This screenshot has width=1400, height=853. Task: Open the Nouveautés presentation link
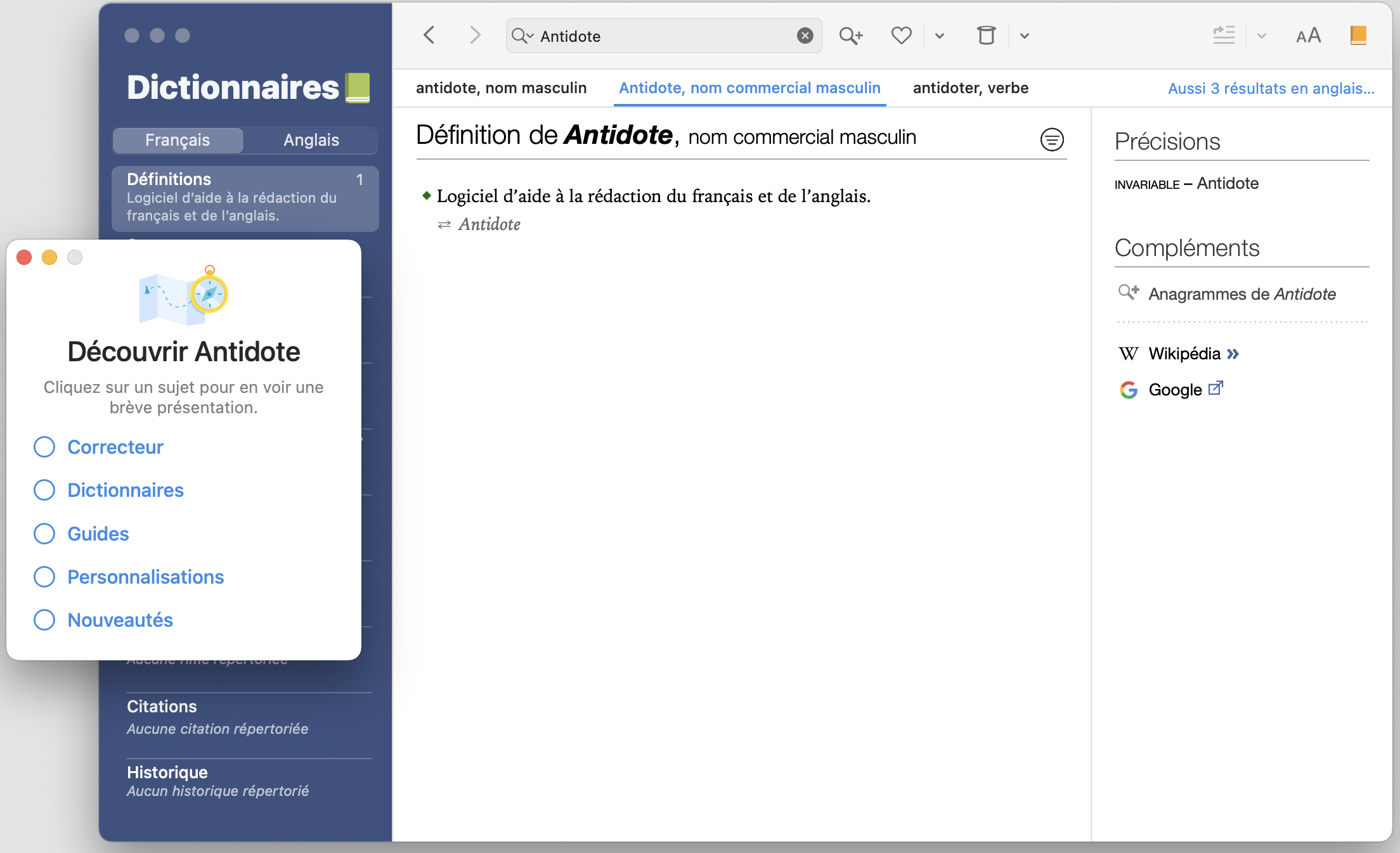click(x=120, y=620)
